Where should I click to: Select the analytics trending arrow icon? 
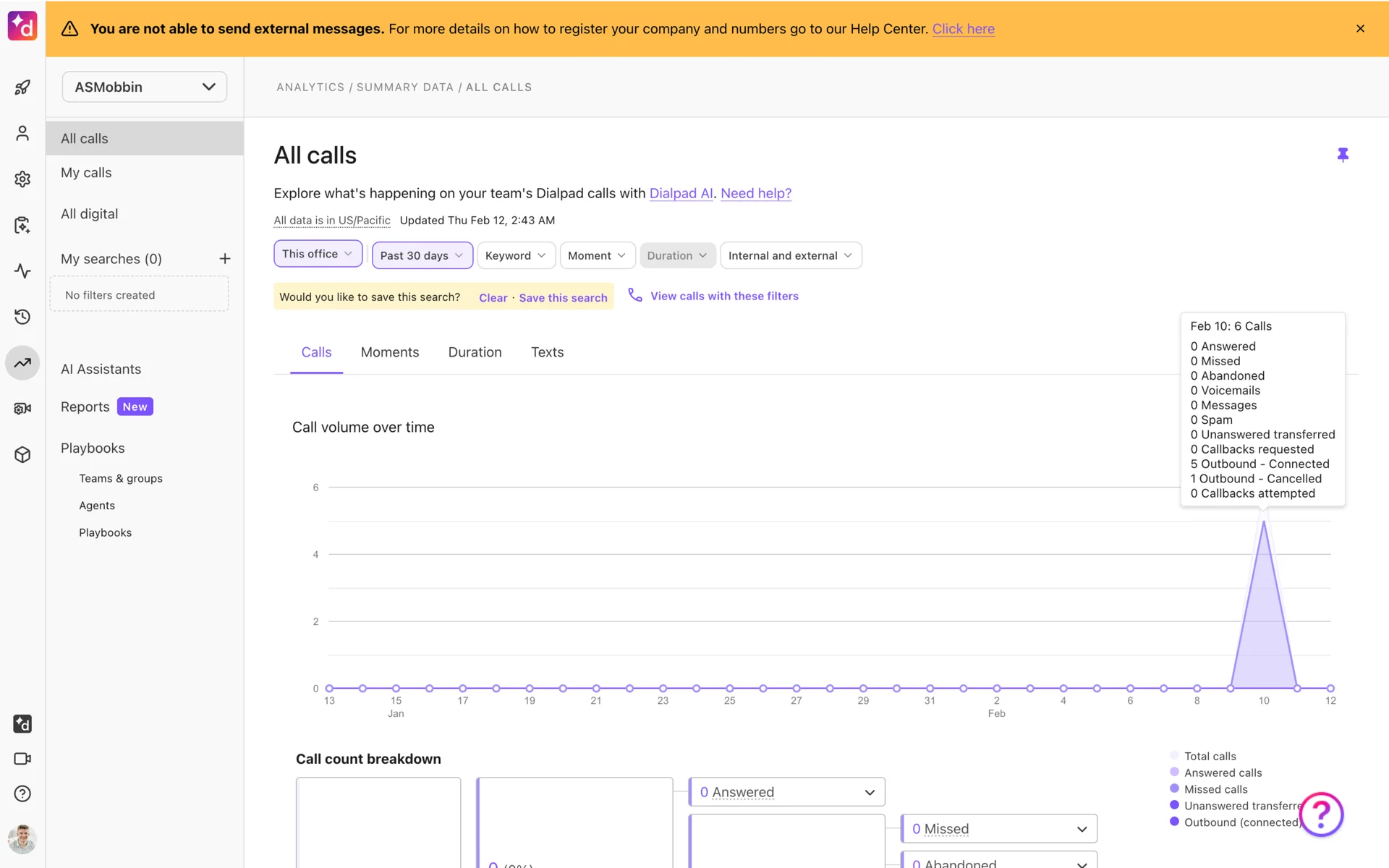point(22,363)
